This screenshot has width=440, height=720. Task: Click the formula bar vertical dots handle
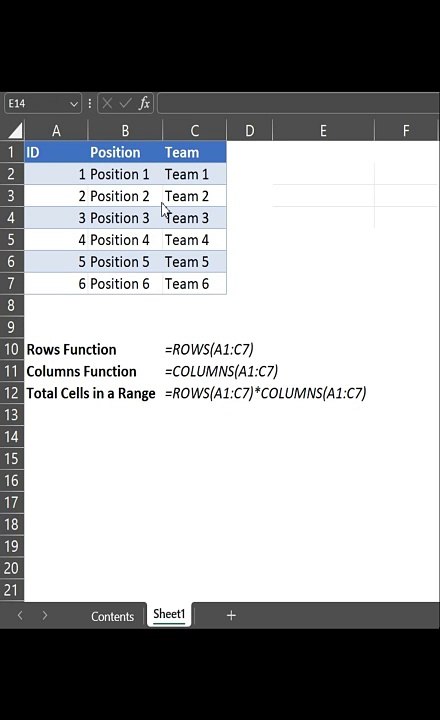coord(90,103)
